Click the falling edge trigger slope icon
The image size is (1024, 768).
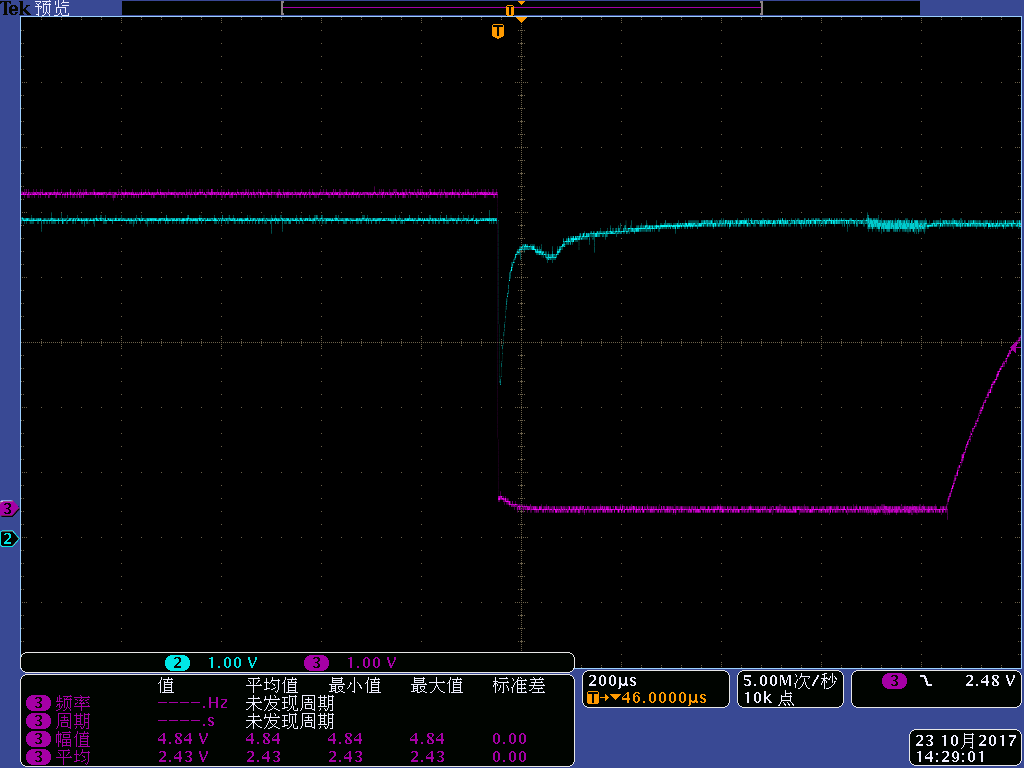click(926, 681)
